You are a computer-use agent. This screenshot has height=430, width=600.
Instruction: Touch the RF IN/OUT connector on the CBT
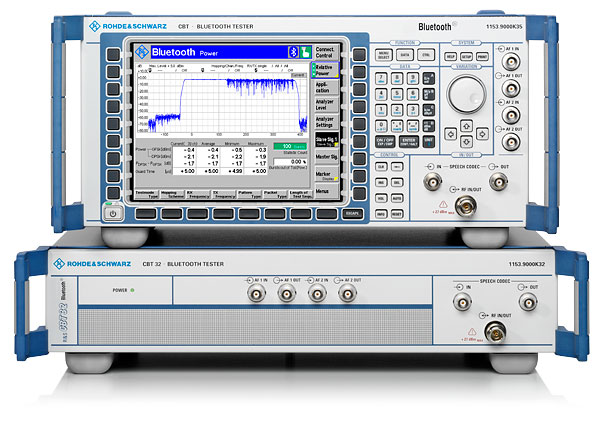pos(466,206)
